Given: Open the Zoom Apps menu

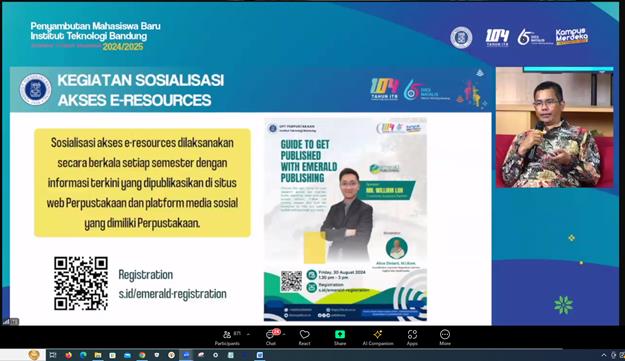Looking at the screenshot, I should coord(412,337).
